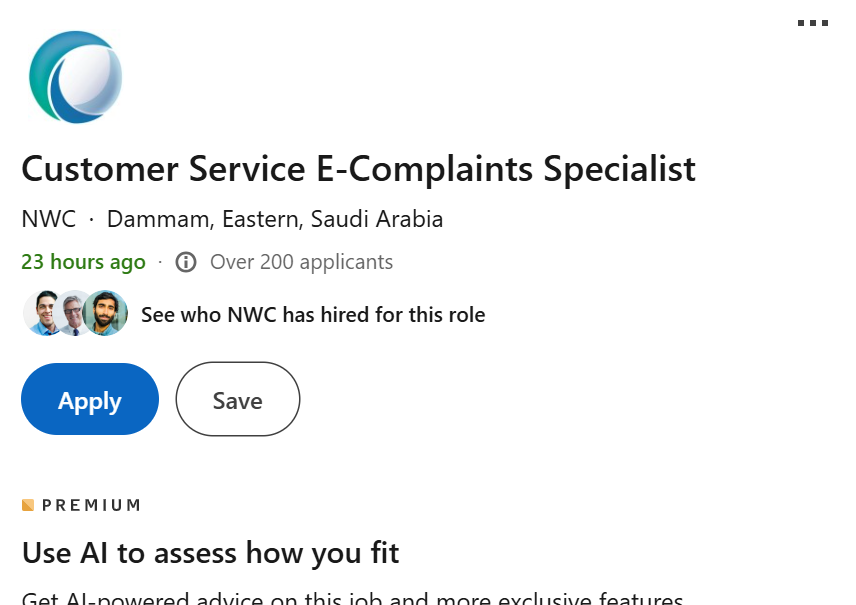Image resolution: width=856 pixels, height=605 pixels.
Task: Open the three-dot more options menu
Action: [x=813, y=23]
